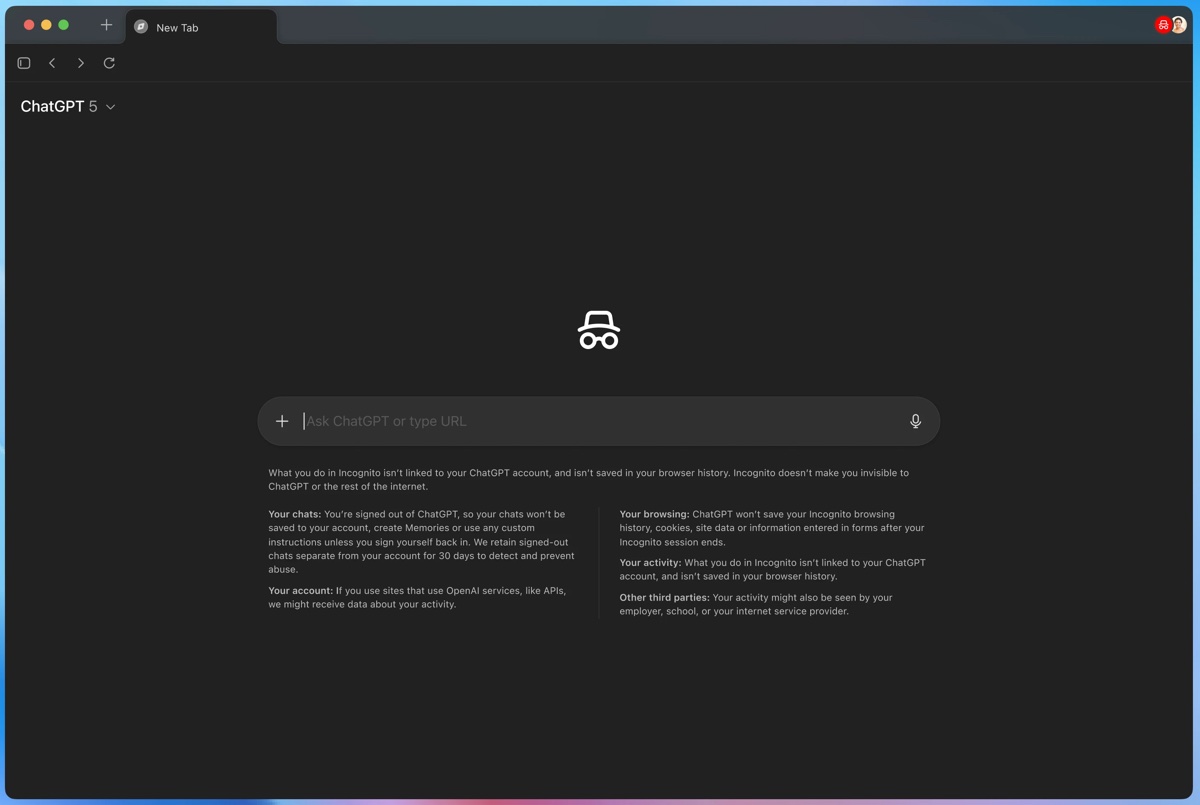This screenshot has height=805, width=1200.
Task: Toggle the sidebar panel icon
Action: [24, 63]
